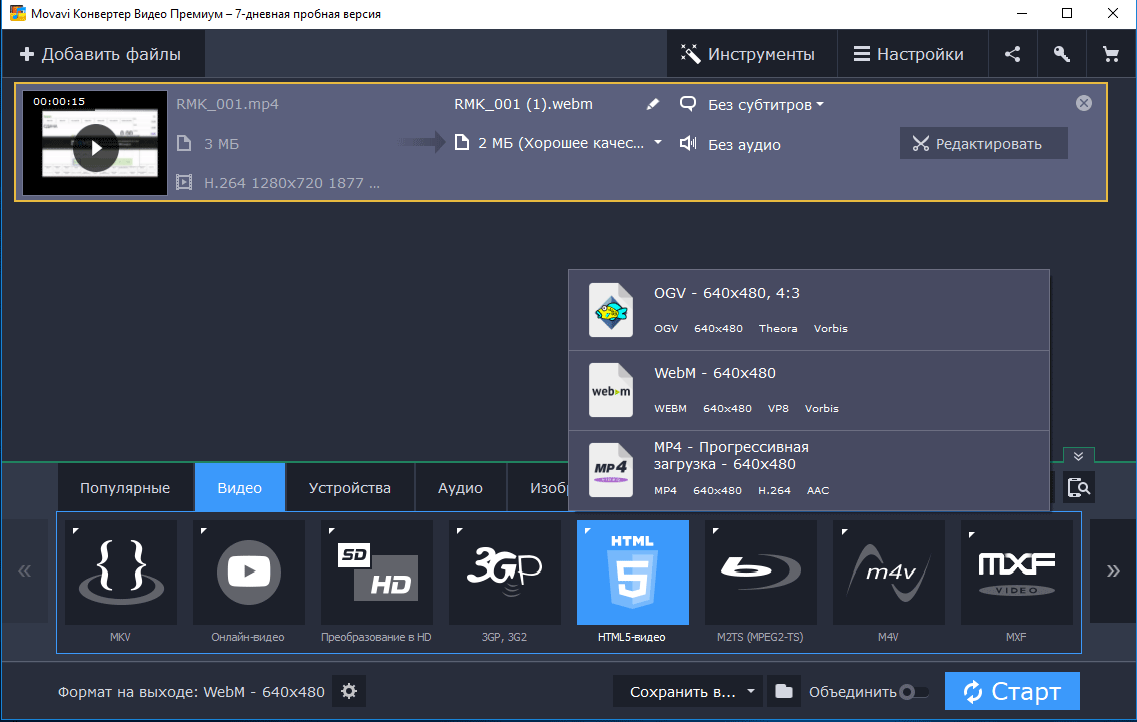This screenshot has height=722, width=1137.
Task: Click the Добавить файлы button
Action: 102,54
